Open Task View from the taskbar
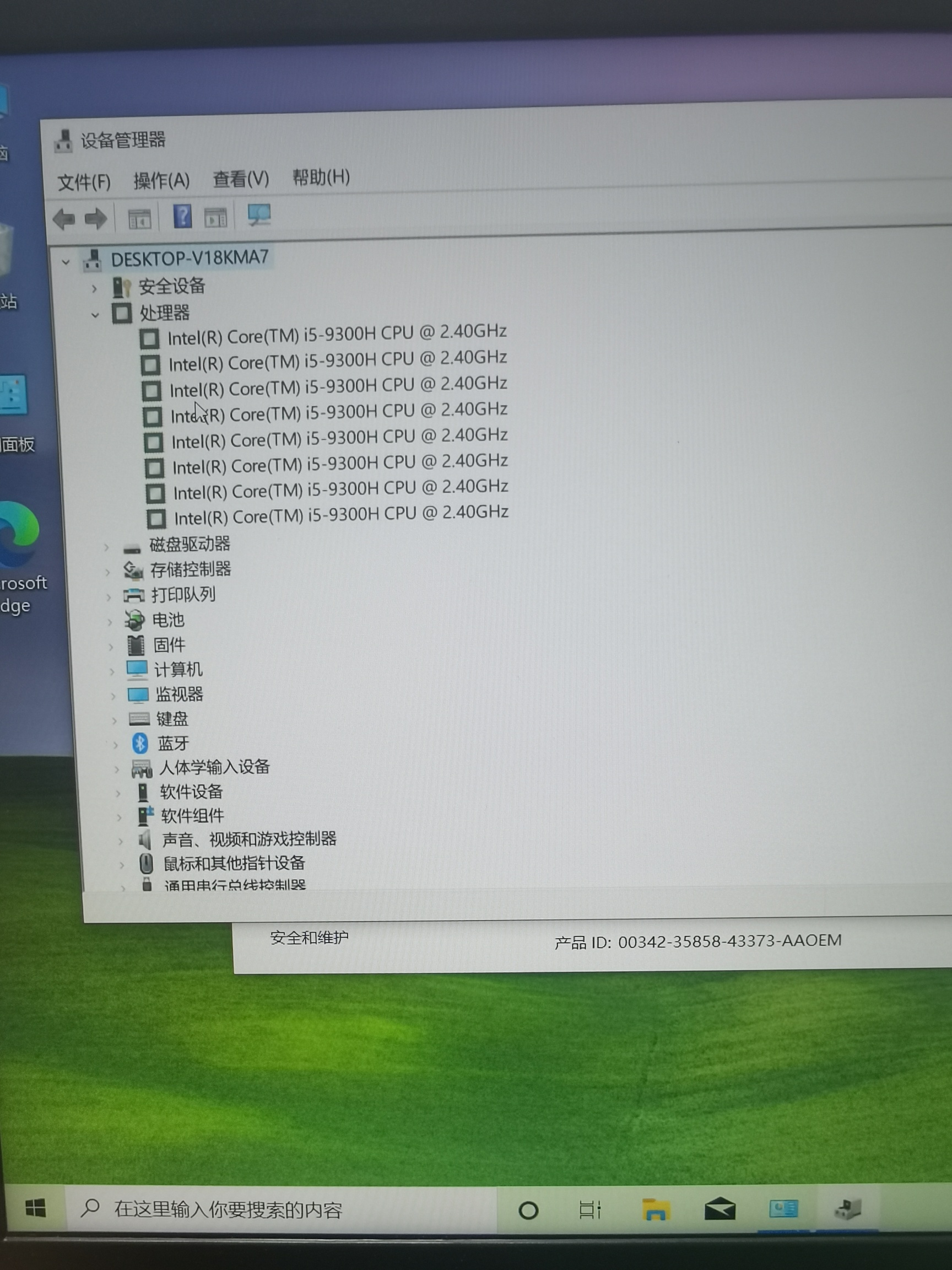Screen dimensions: 952x1270 pyautogui.click(x=590, y=1209)
